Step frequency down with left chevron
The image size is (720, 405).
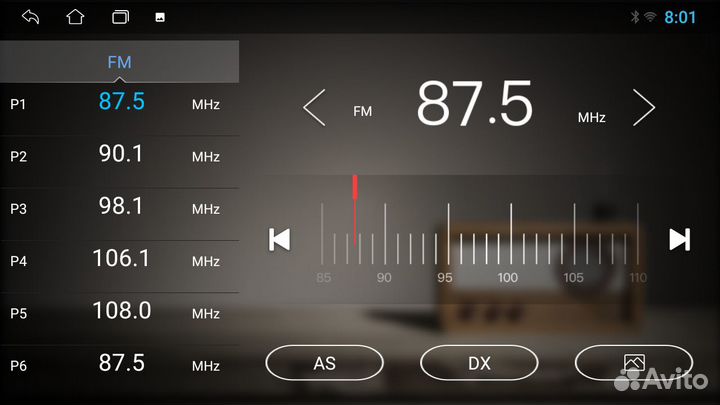314,108
